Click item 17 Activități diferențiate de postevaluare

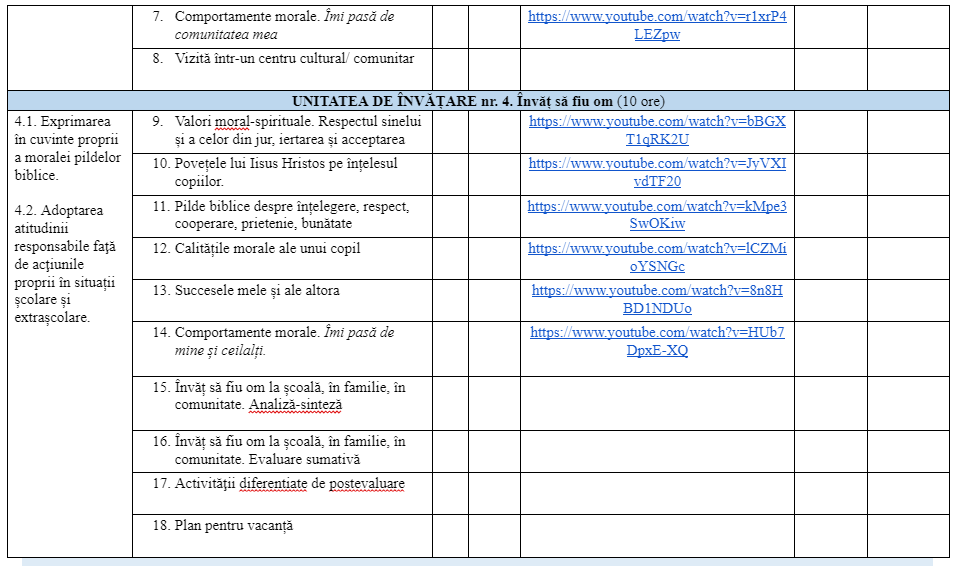(x=289, y=484)
